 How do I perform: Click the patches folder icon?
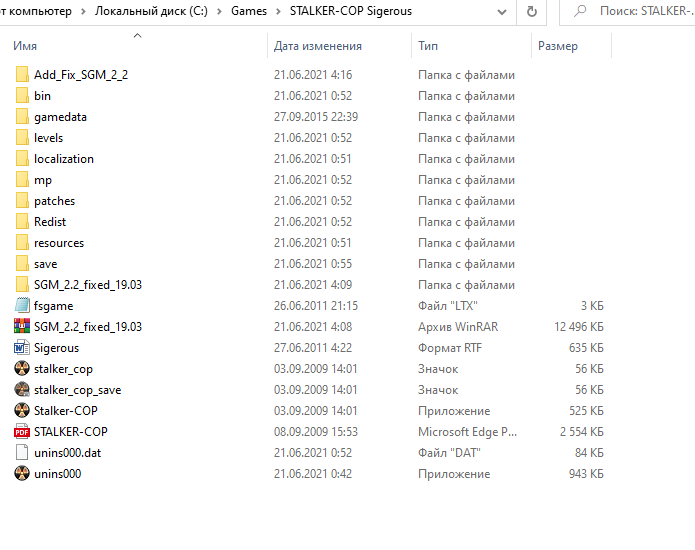click(22, 201)
